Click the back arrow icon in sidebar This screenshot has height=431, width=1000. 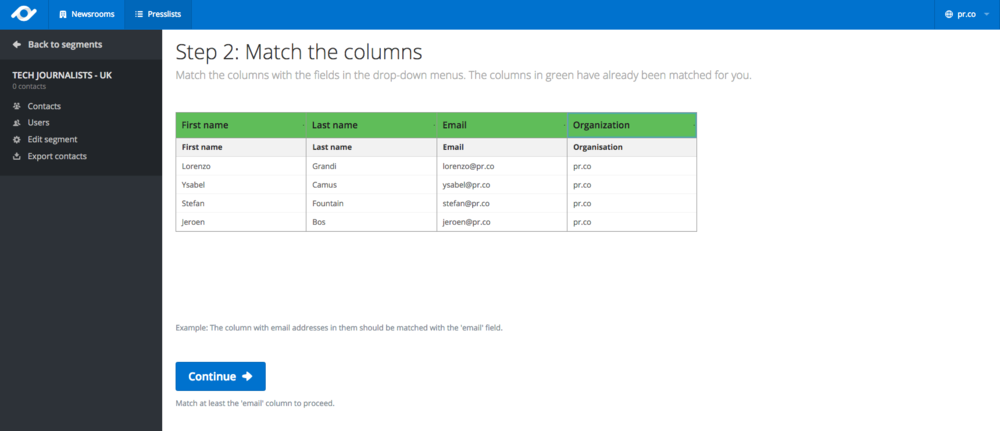17,45
